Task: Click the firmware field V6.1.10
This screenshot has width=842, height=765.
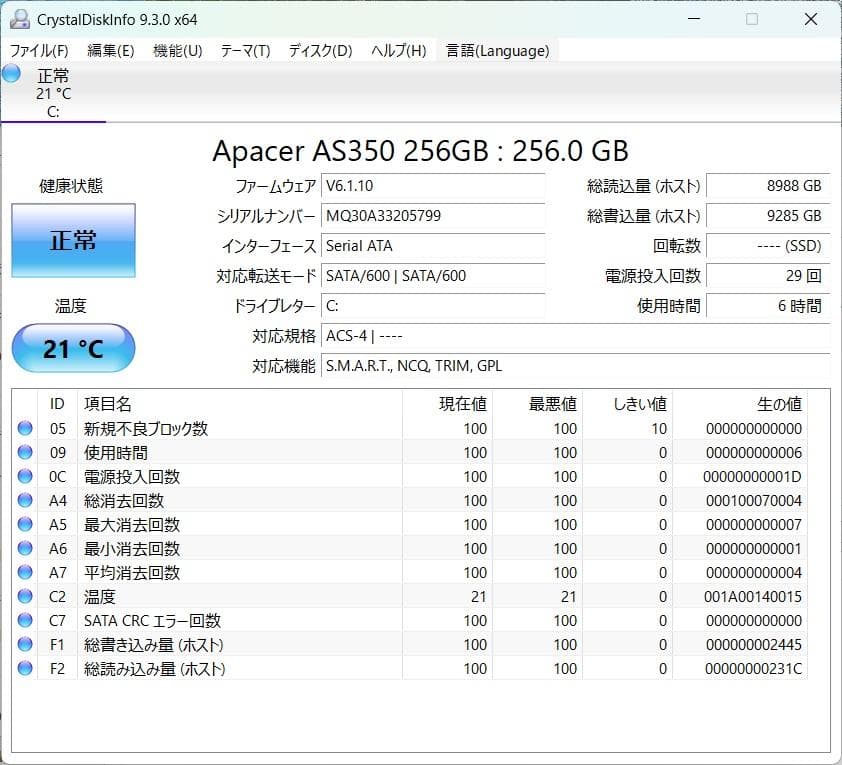Action: pyautogui.click(x=433, y=186)
